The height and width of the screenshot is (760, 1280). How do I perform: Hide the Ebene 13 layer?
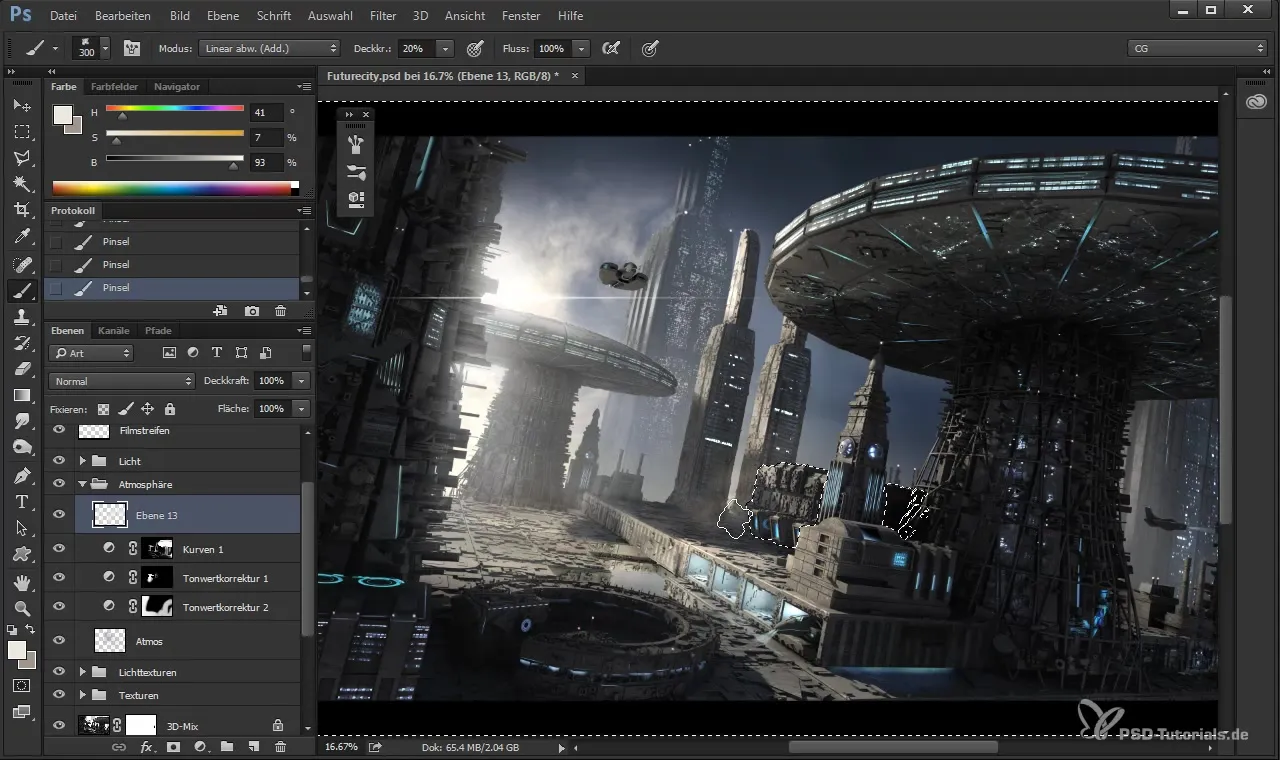[x=59, y=515]
